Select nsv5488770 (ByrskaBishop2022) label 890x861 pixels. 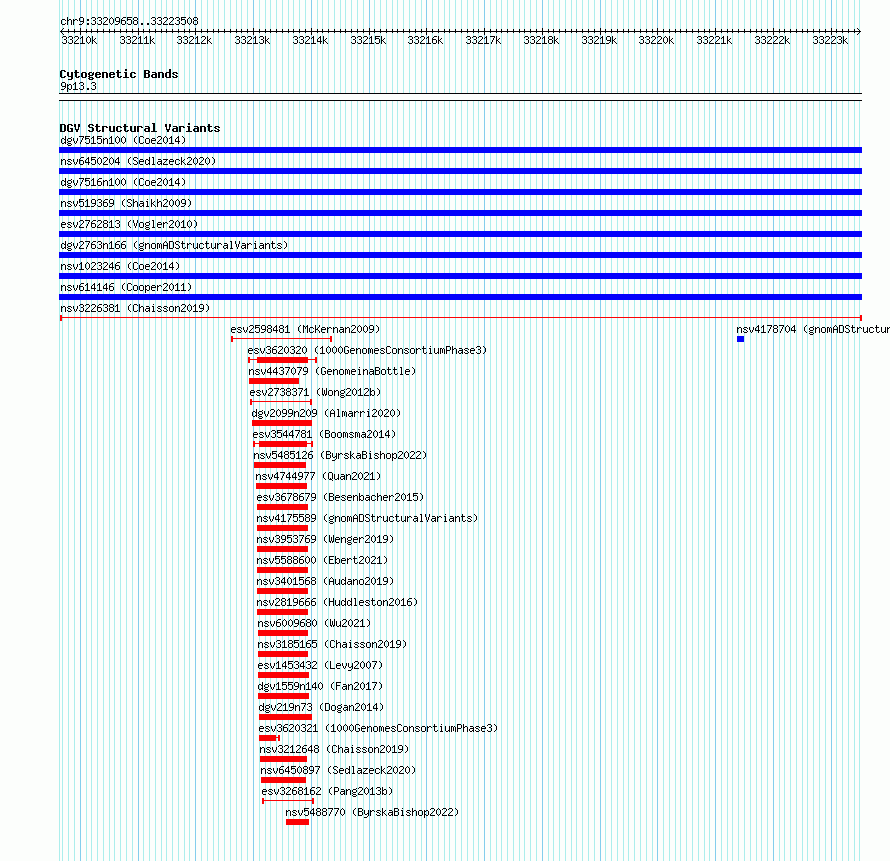[372, 812]
